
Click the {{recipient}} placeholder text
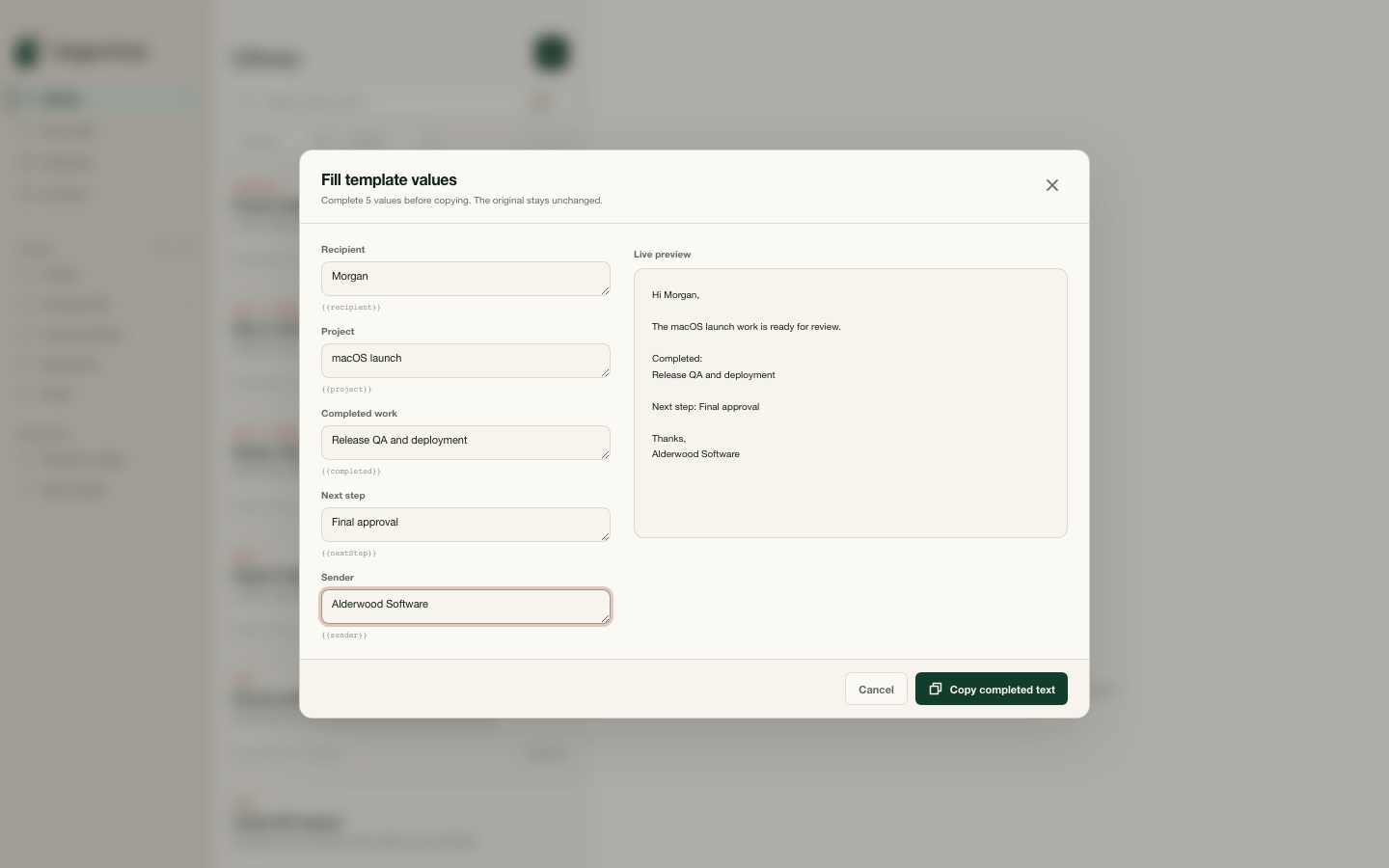click(x=351, y=308)
